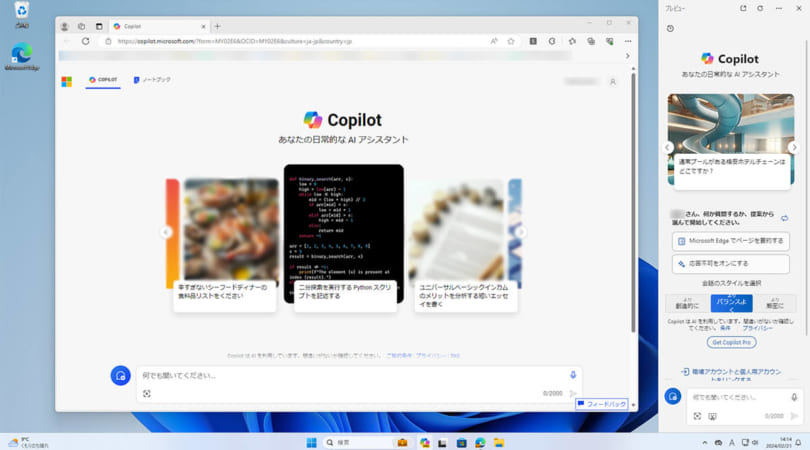The image size is (810, 450).
Task: Refresh the Copilot sidebar panel
Action: (x=760, y=8)
